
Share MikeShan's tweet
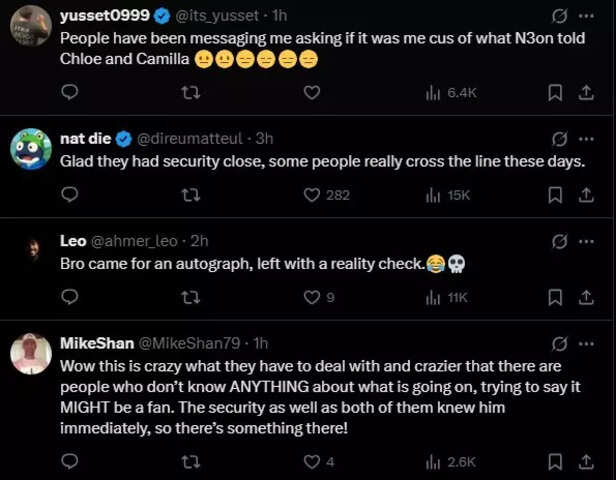tap(586, 462)
